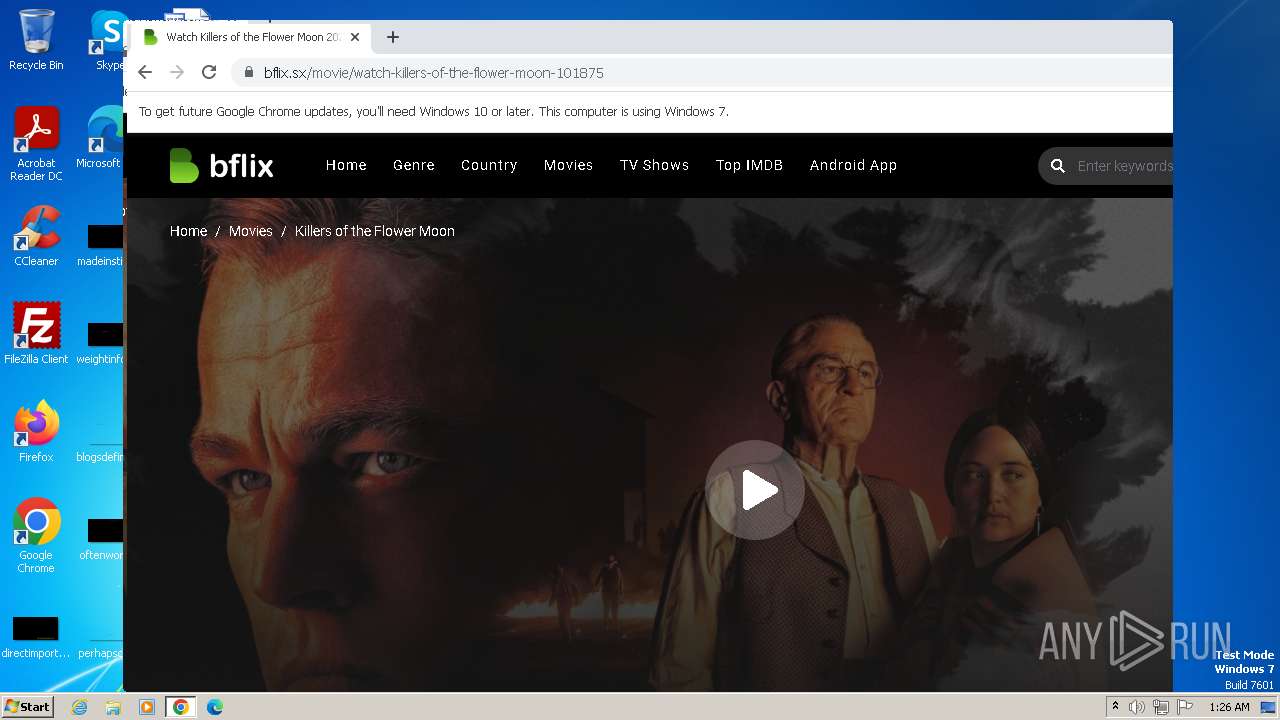Play the Killers of the Flower Moon video
This screenshot has width=1280, height=720.
[755, 490]
